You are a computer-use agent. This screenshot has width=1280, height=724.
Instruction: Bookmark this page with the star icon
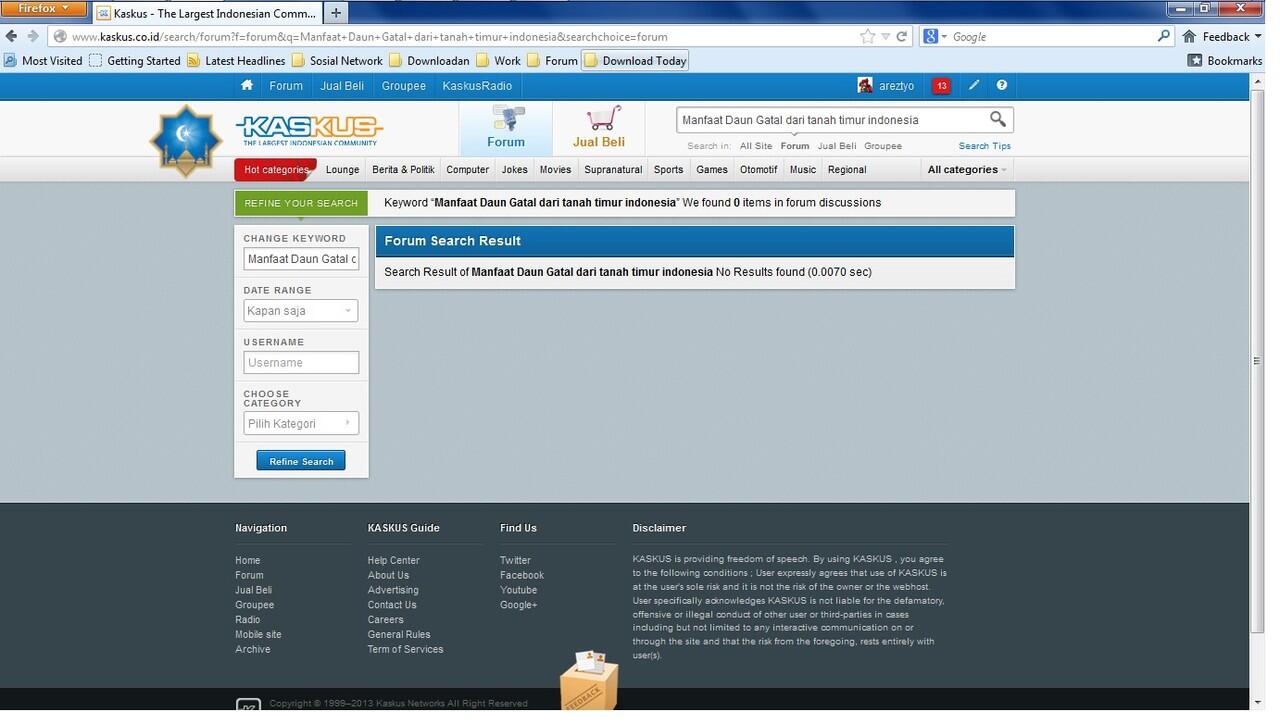[x=867, y=36]
